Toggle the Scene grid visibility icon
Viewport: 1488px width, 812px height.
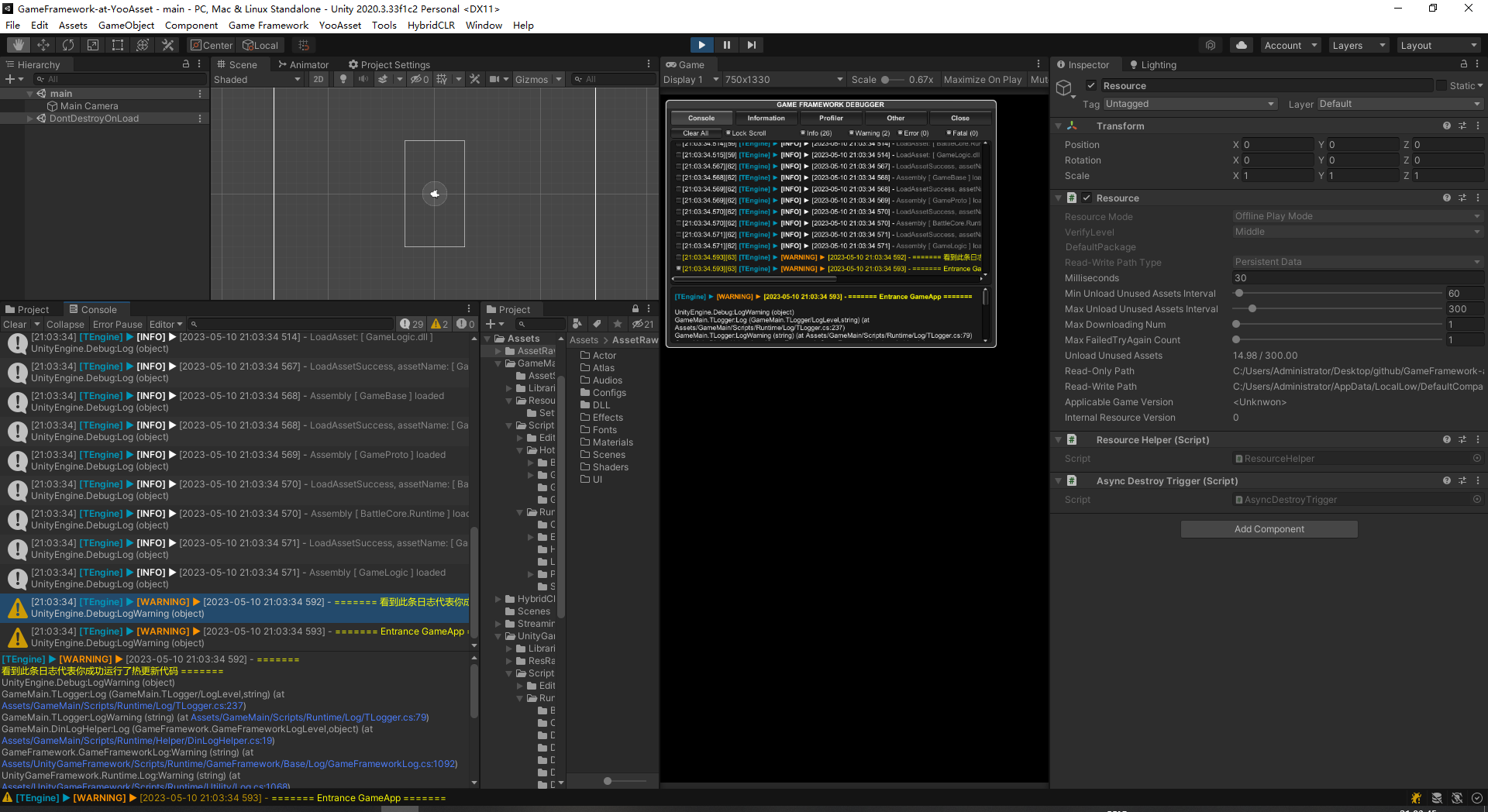click(x=442, y=79)
